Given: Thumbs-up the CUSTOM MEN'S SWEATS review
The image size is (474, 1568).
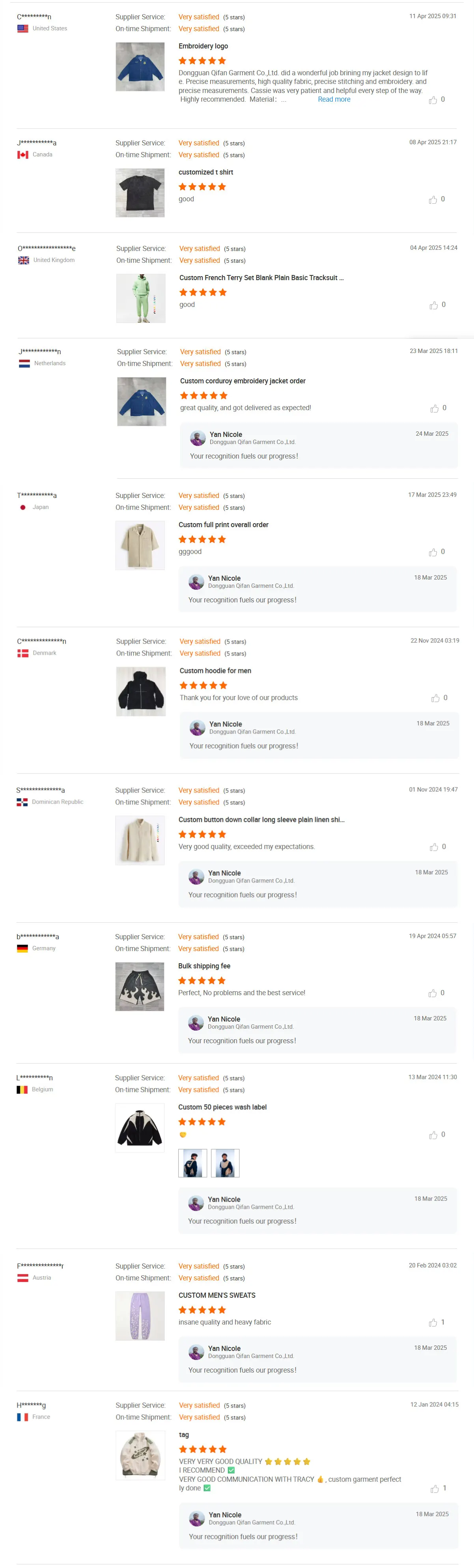Looking at the screenshot, I should coord(433,1323).
